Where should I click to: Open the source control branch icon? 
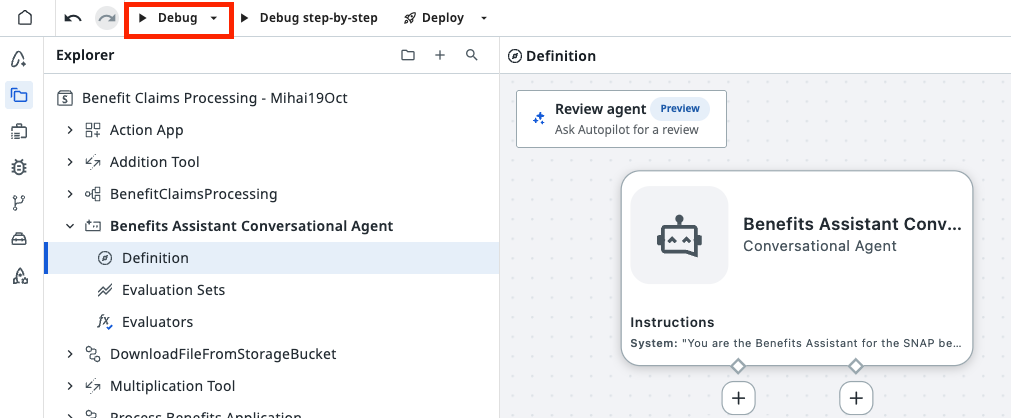[x=19, y=204]
